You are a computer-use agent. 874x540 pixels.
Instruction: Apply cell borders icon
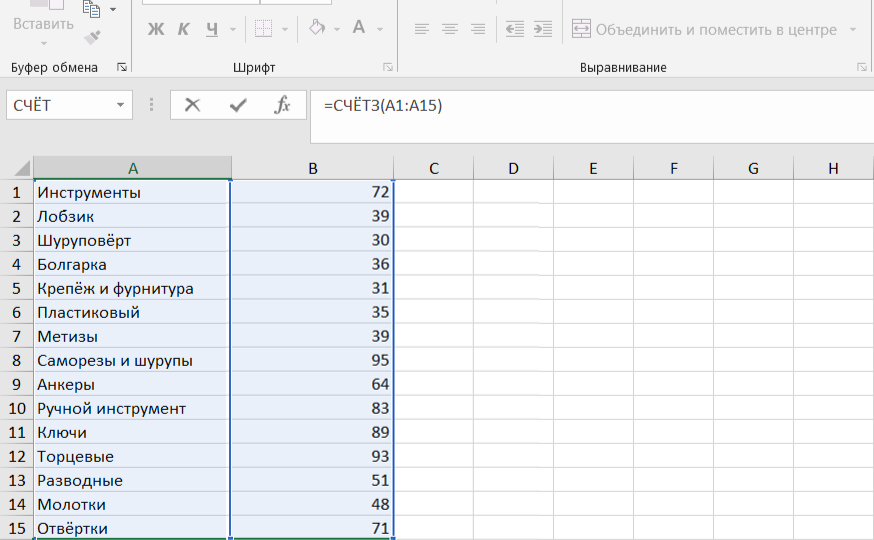click(x=263, y=29)
